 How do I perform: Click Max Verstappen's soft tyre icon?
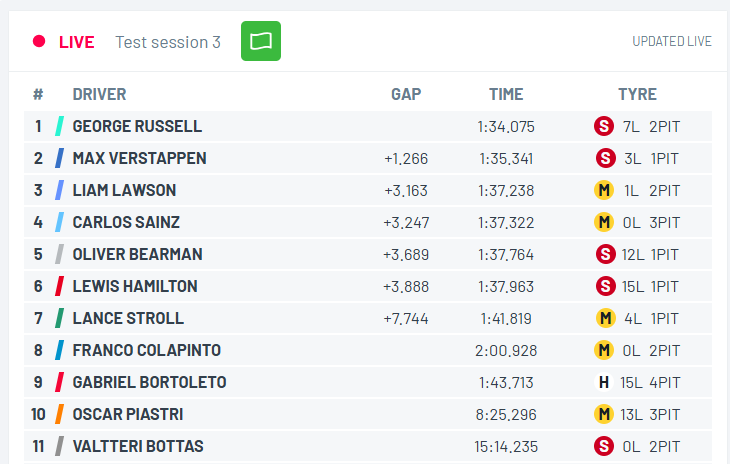pyautogui.click(x=603, y=158)
